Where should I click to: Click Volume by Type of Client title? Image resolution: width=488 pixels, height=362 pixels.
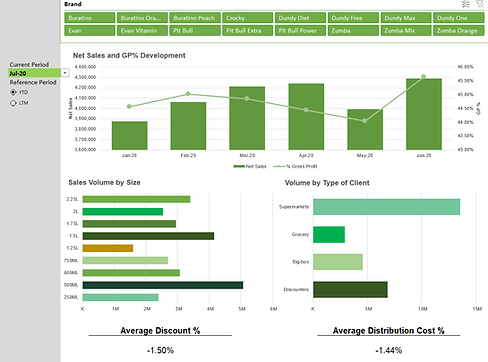click(327, 183)
